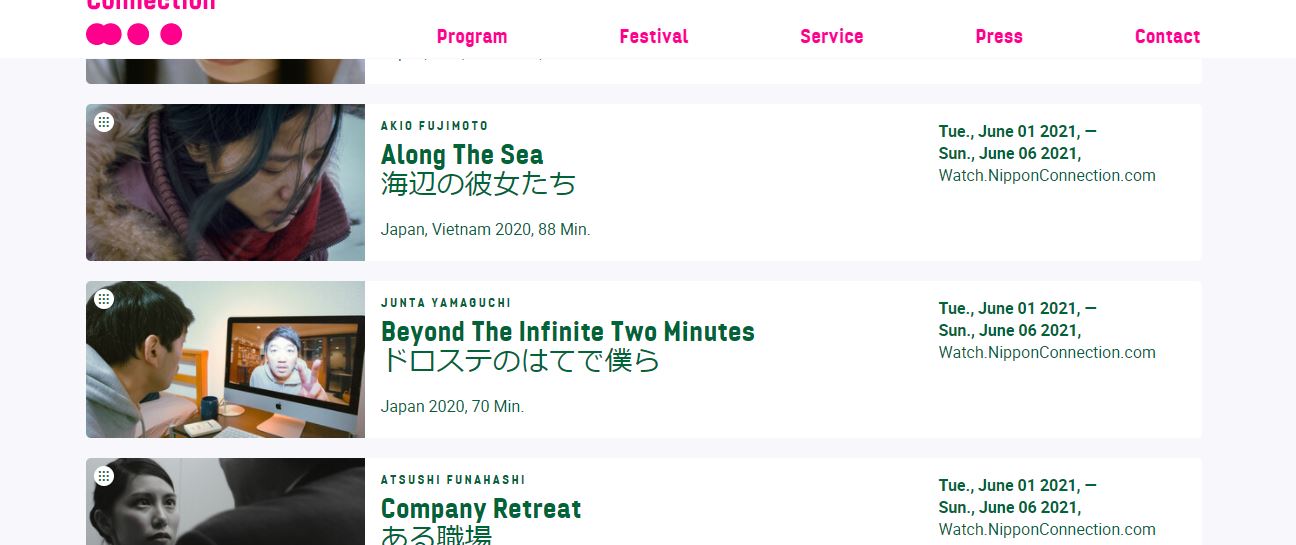
Task: Click the grid icon on Company Retreat thumbnail
Action: pyautogui.click(x=104, y=476)
